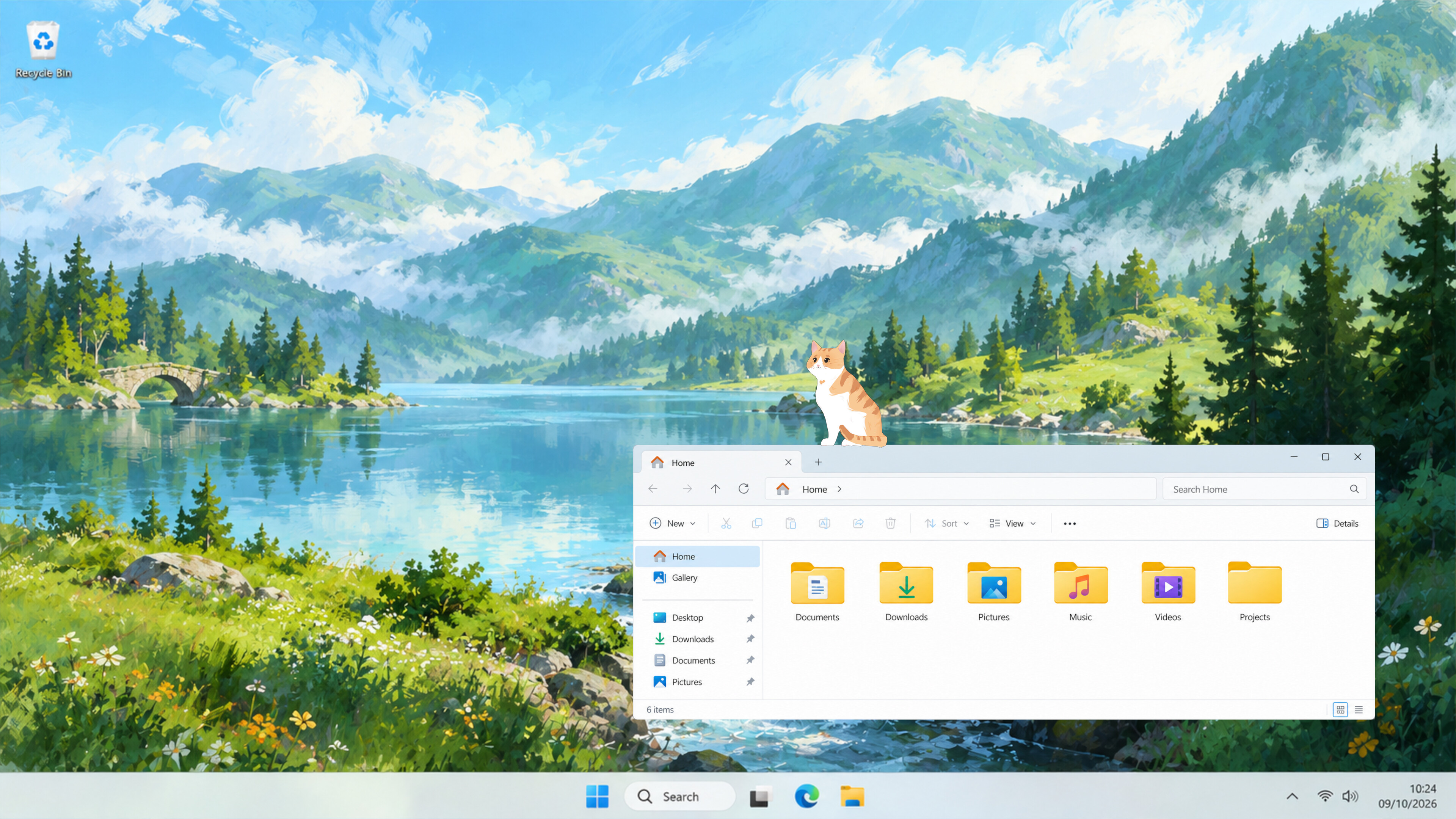This screenshot has width=1456, height=819.
Task: Select Gallery in the sidebar
Action: click(x=698, y=577)
